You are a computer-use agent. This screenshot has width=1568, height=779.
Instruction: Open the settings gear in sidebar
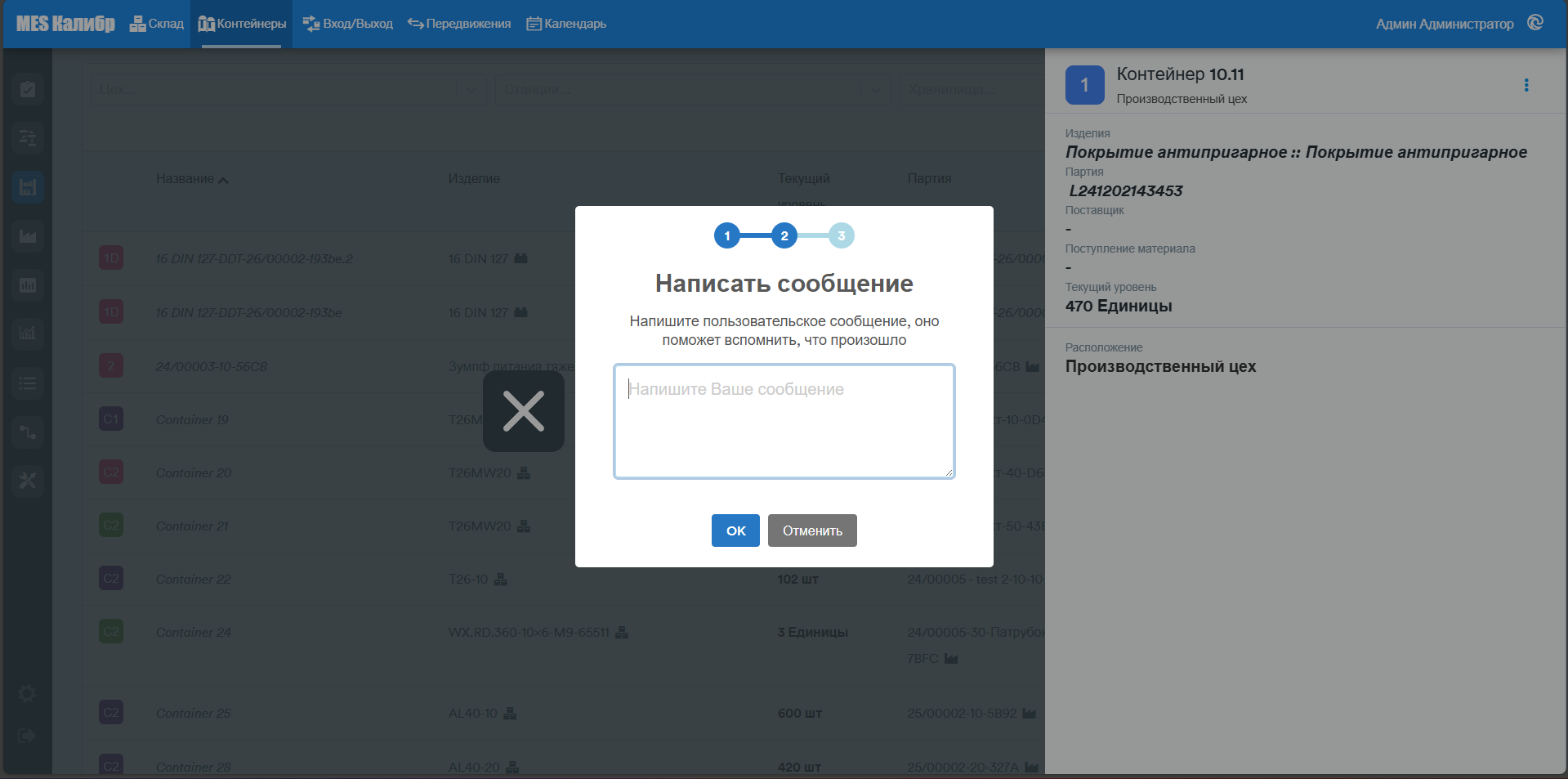(x=27, y=694)
